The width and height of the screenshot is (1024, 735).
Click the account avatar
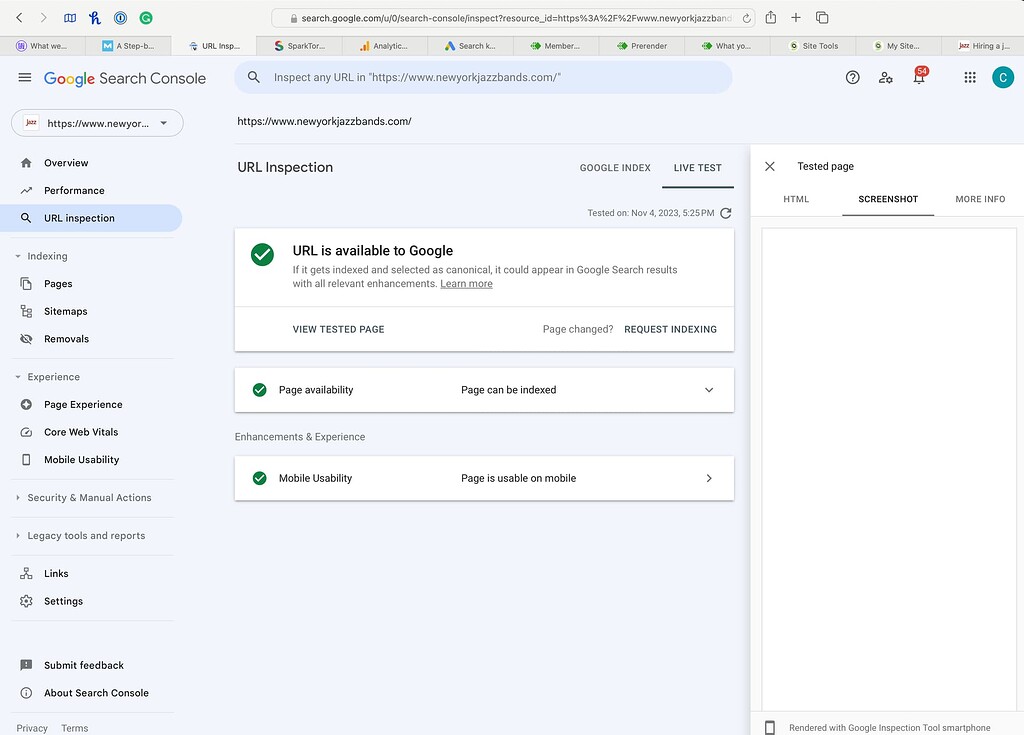1003,77
